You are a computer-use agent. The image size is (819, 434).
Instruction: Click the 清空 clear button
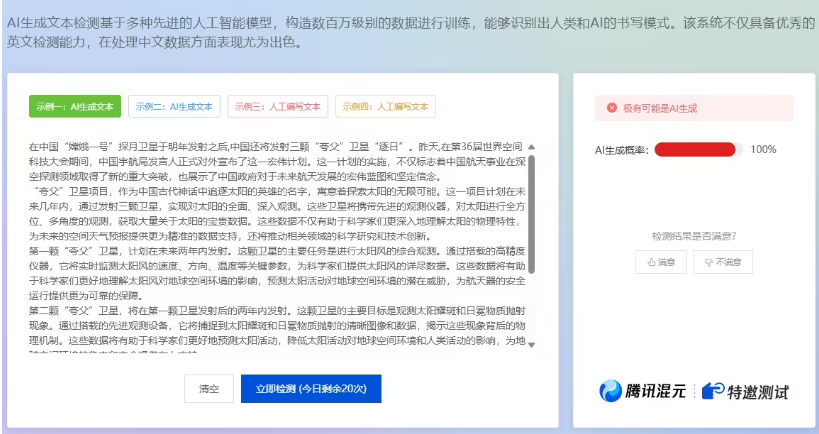coord(209,389)
